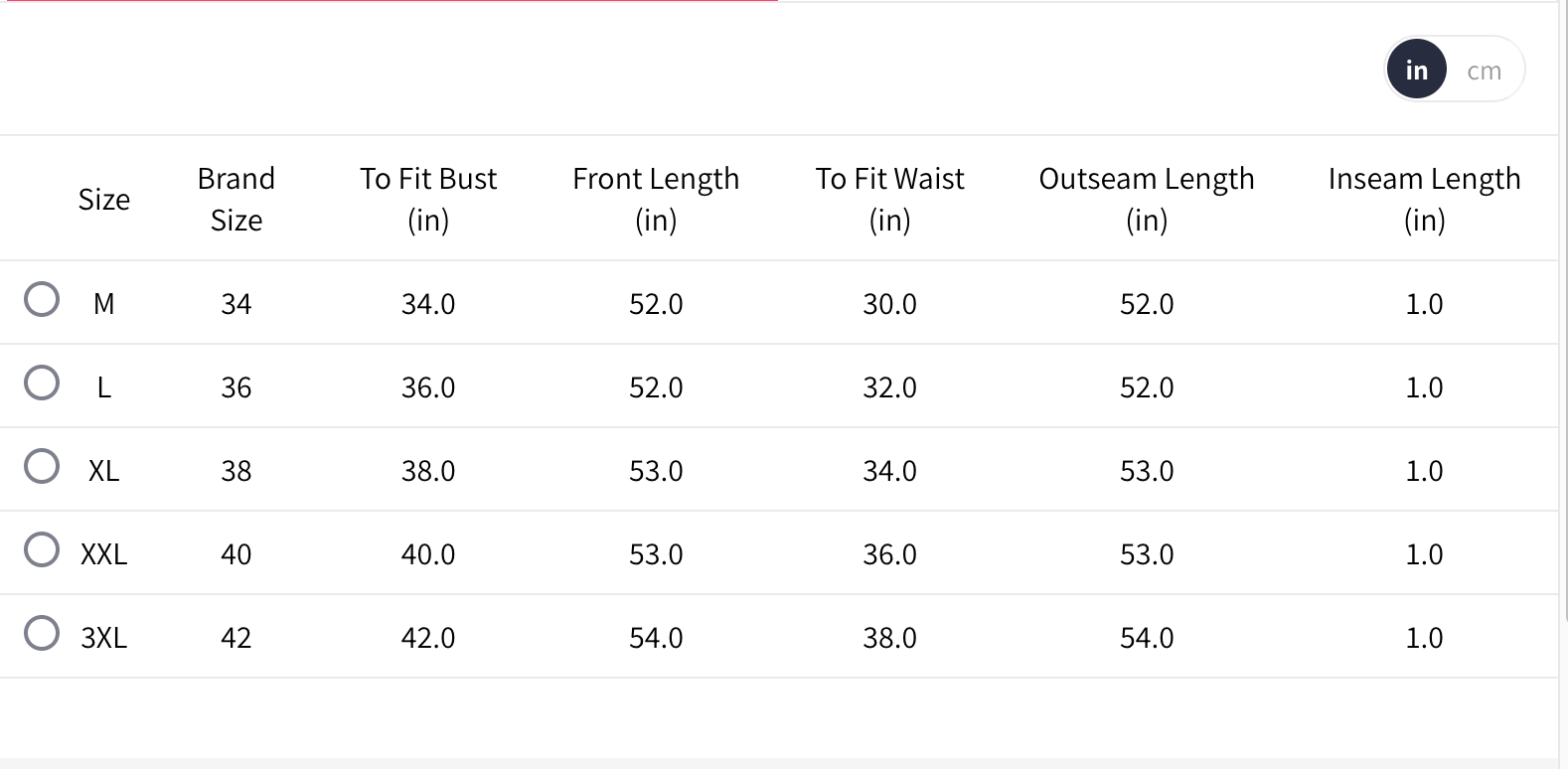Click the 3XL size label
Image resolution: width=1568 pixels, height=769 pixels.
104,638
